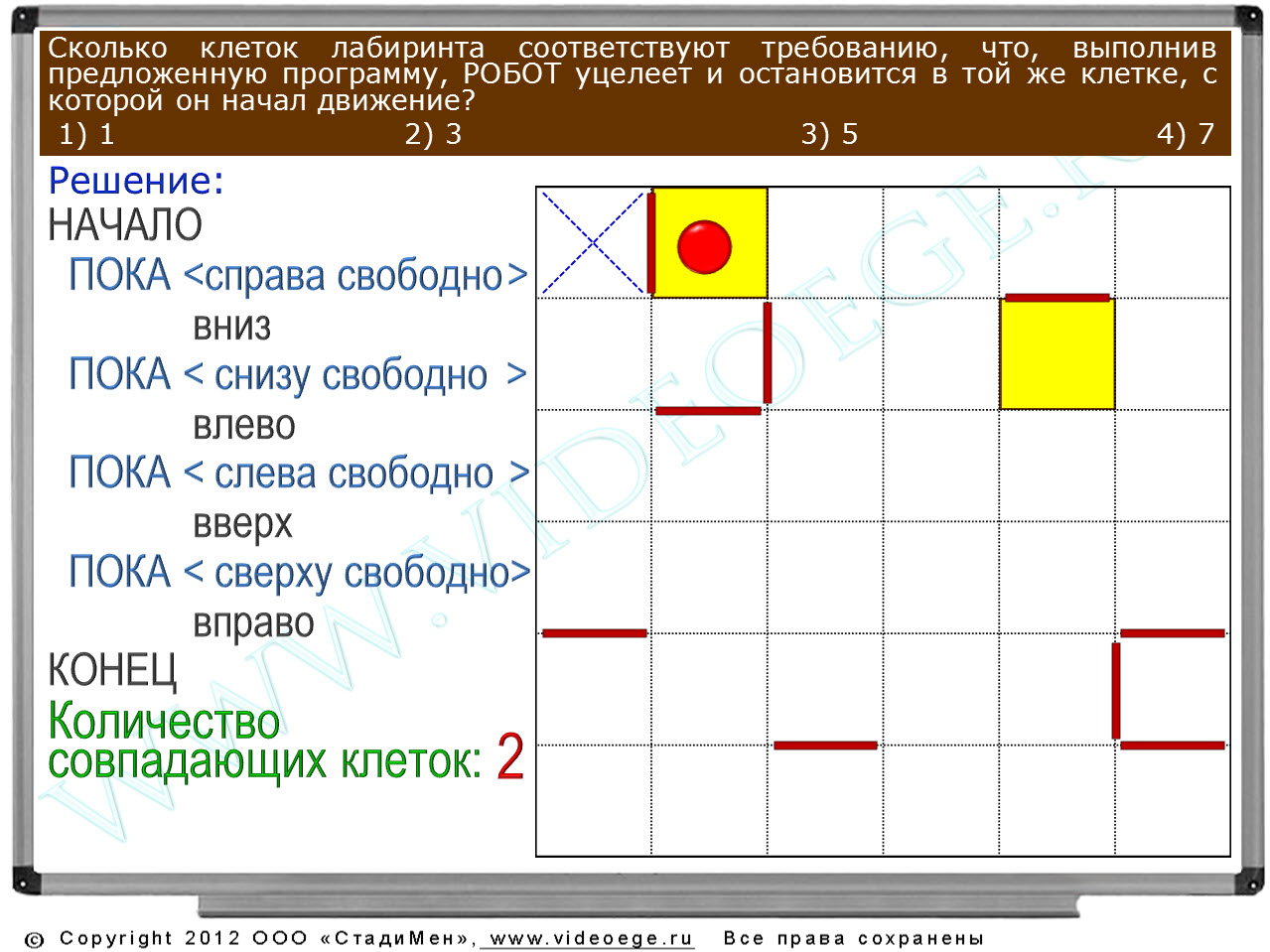Select answer option 2) 3
Image resolution: width=1270 pixels, height=952 pixels.
[x=433, y=134]
